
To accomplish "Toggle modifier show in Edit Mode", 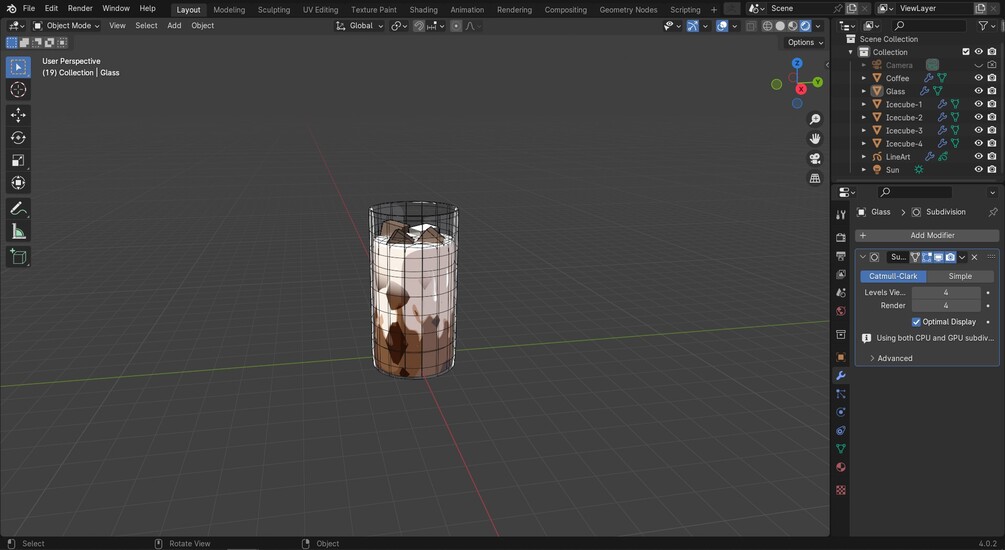I will [x=927, y=257].
